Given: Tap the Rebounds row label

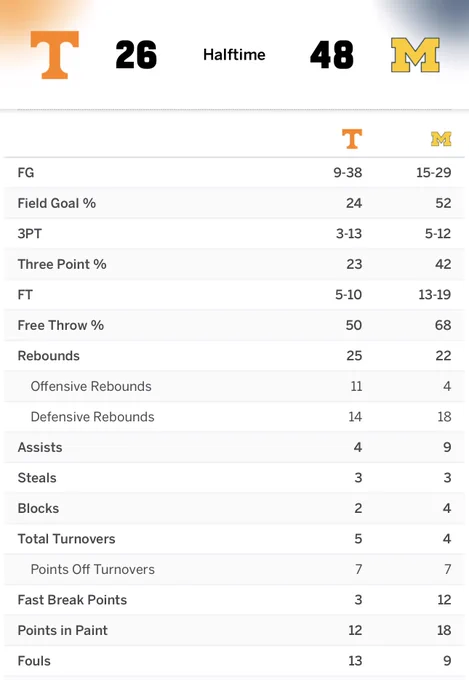Looking at the screenshot, I should pos(49,356).
